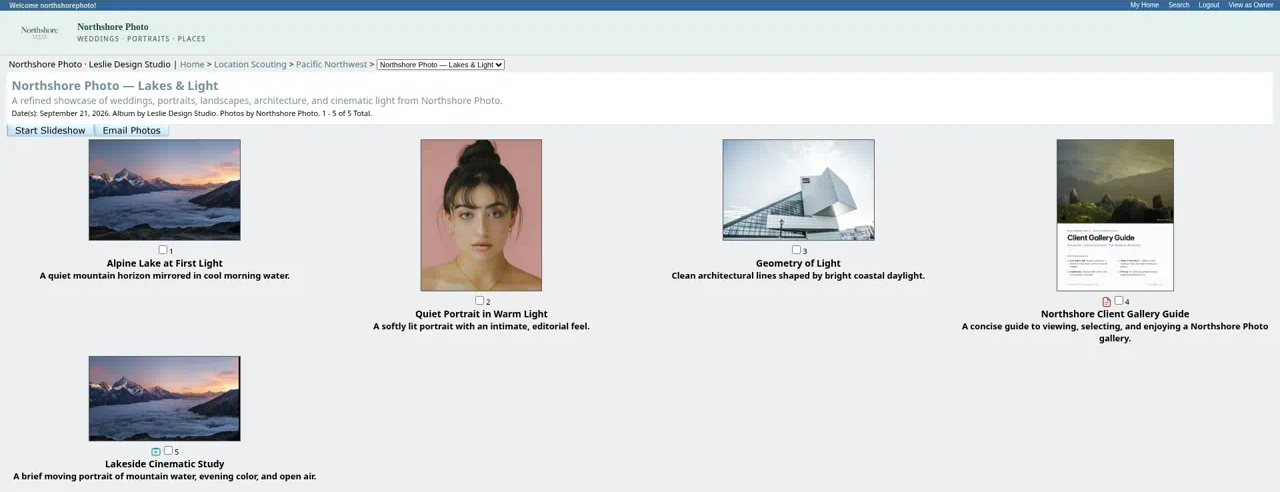The image size is (1280, 492).
Task: Go to My Home in top bar
Action: pyautogui.click(x=1144, y=5)
